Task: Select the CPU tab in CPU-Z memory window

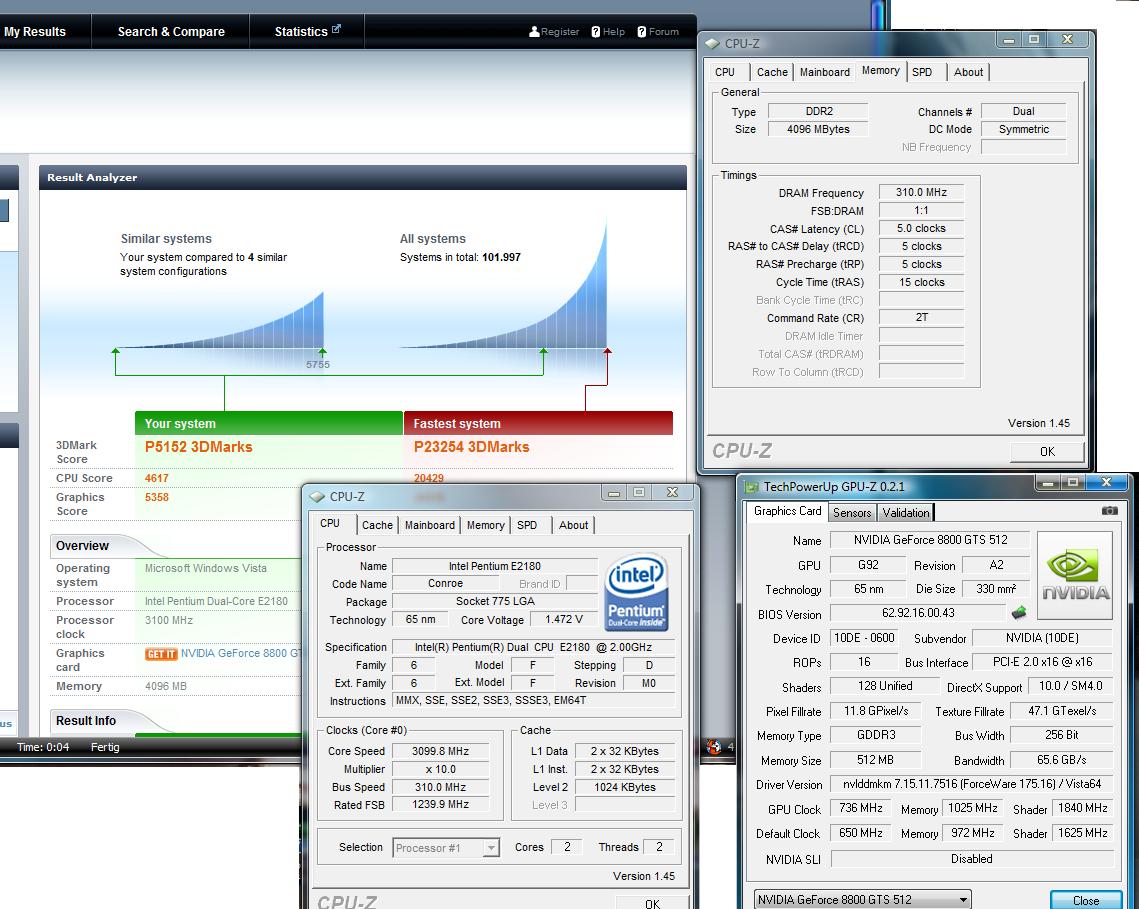Action: tap(725, 72)
